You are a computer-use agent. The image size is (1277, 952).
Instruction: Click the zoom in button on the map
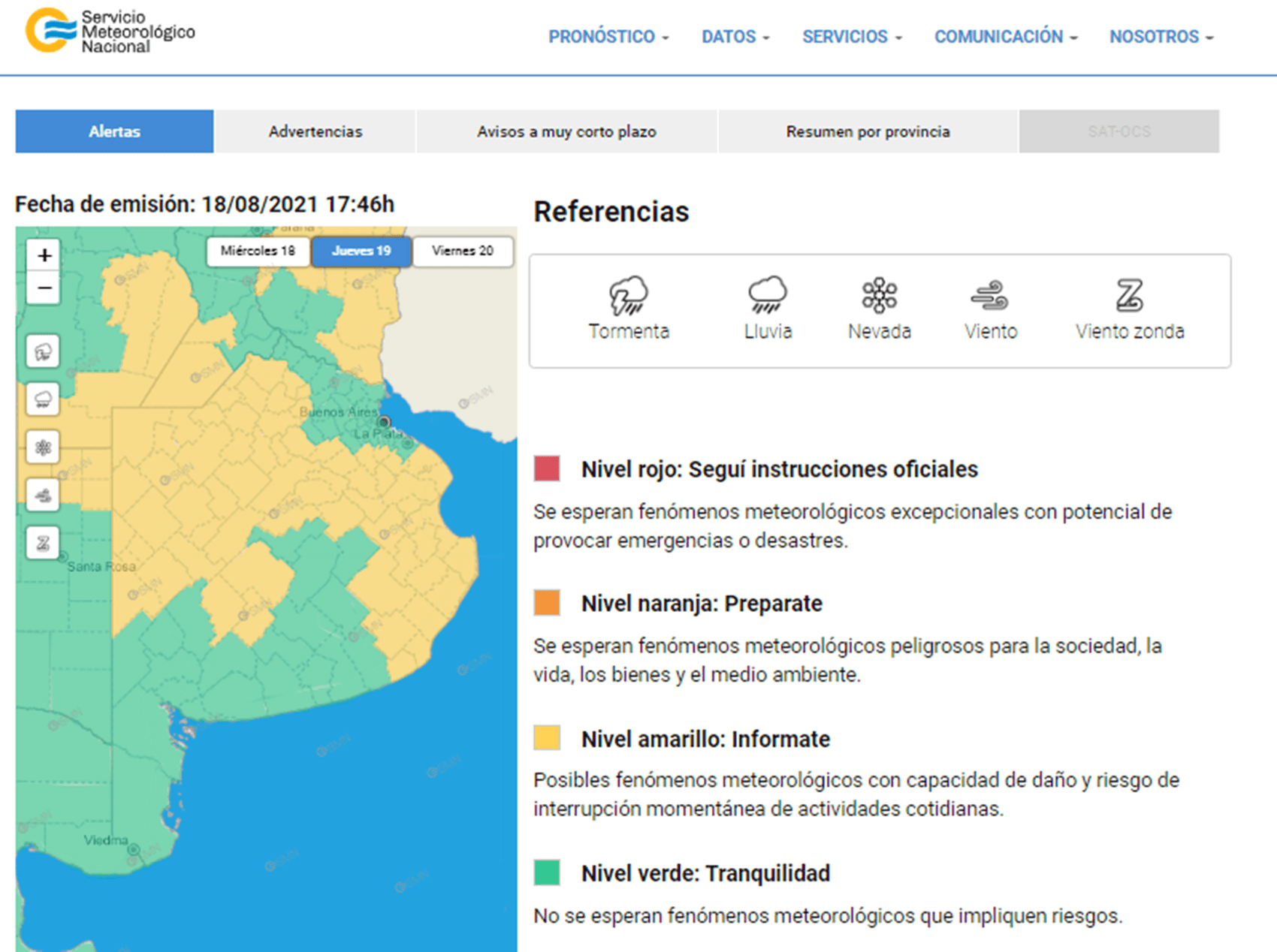43,255
